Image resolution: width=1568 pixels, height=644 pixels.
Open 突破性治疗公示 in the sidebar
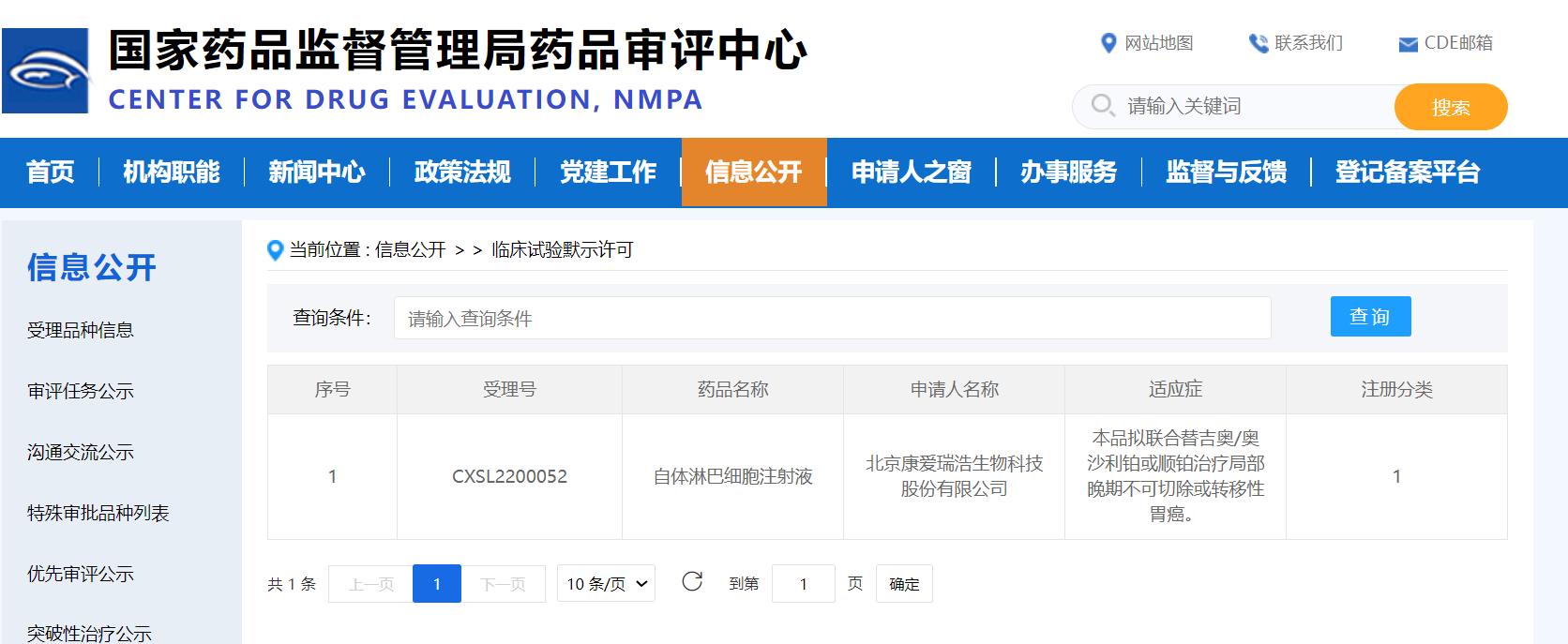[89, 634]
